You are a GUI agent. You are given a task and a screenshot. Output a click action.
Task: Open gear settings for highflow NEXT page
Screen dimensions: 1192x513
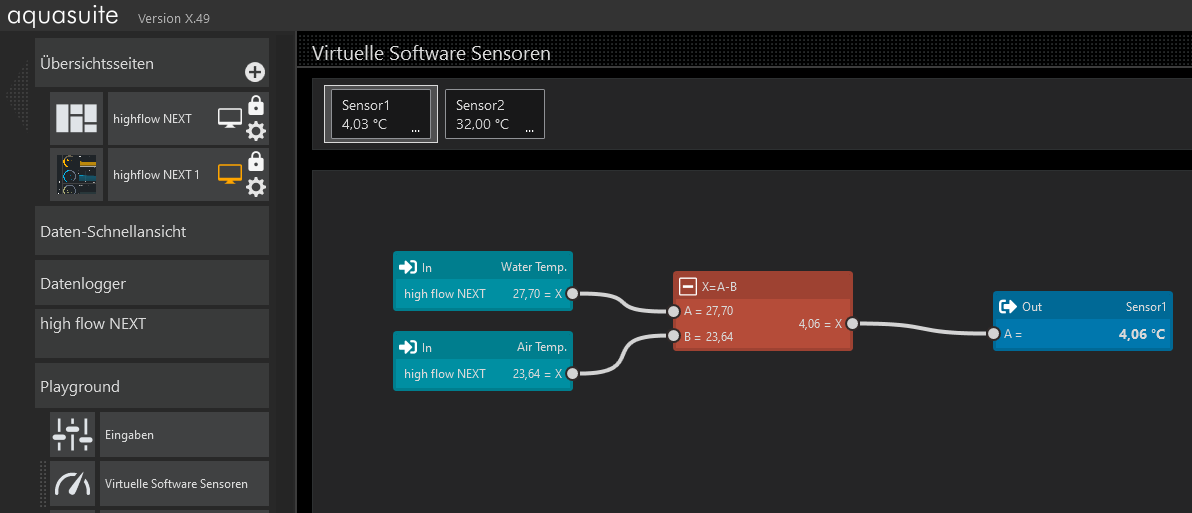click(256, 130)
